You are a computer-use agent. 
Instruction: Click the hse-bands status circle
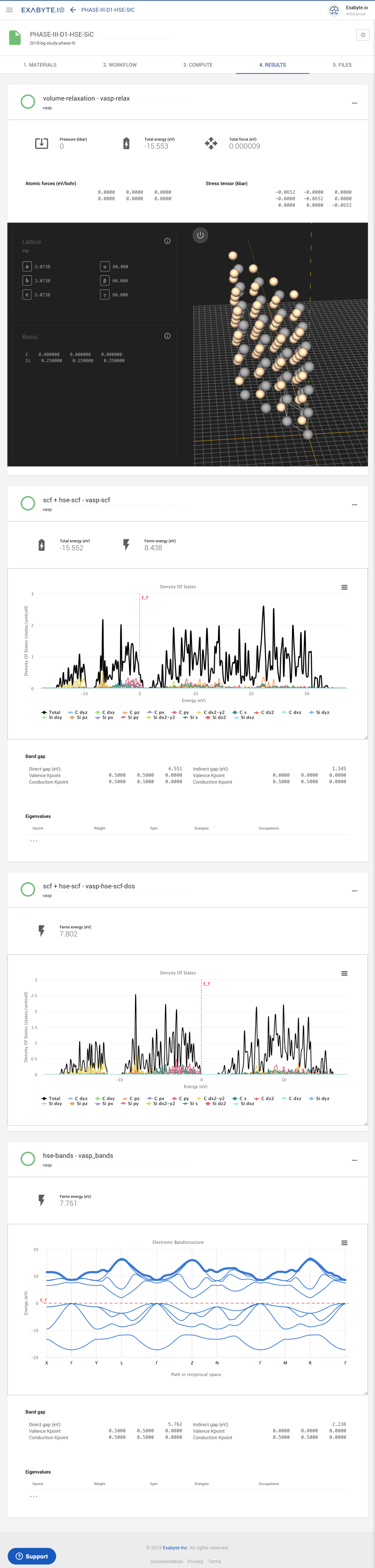[28, 1159]
